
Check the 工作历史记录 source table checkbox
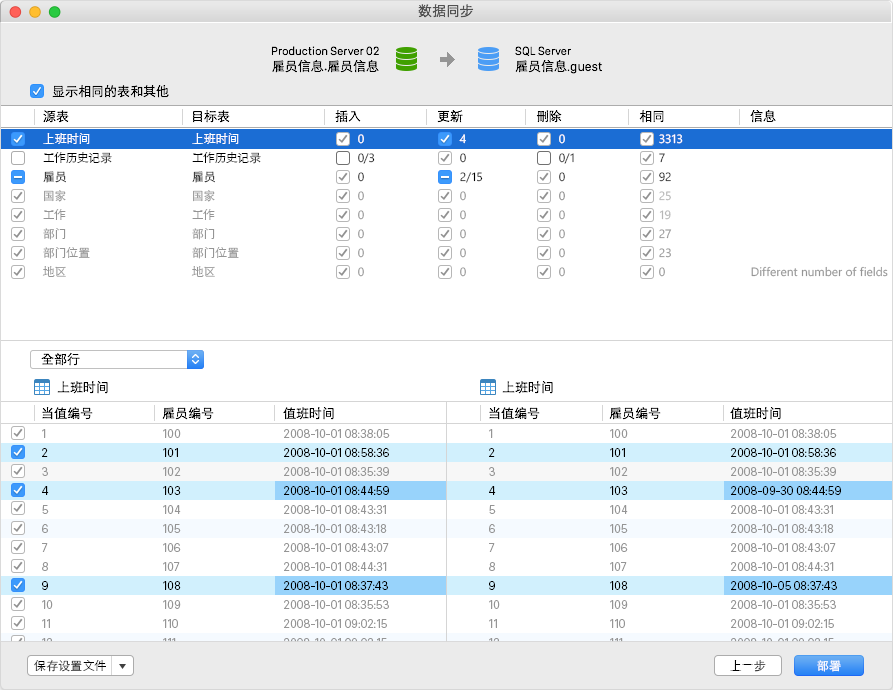coord(18,158)
